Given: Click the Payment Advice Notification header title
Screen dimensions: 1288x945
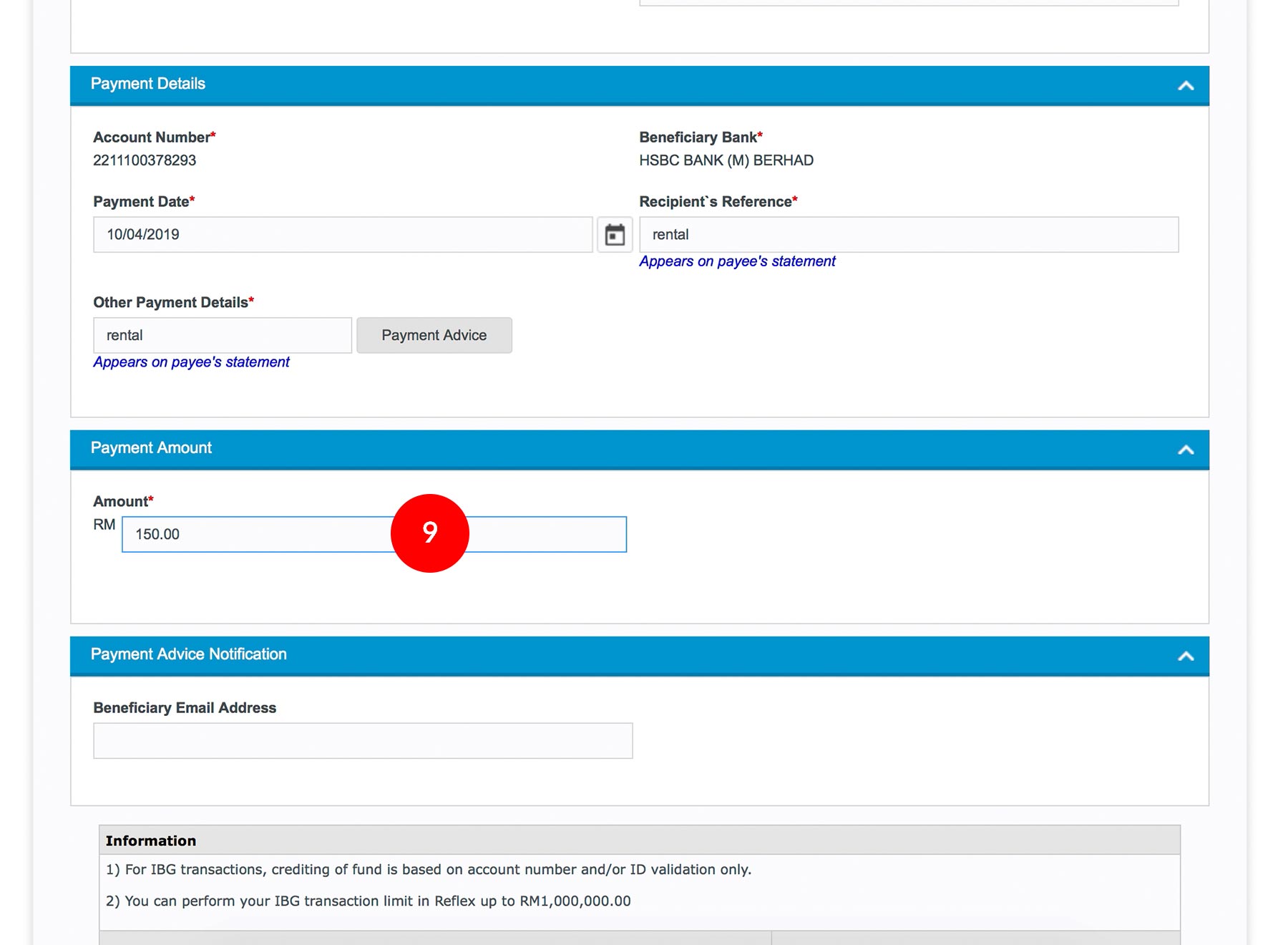Looking at the screenshot, I should click(188, 654).
